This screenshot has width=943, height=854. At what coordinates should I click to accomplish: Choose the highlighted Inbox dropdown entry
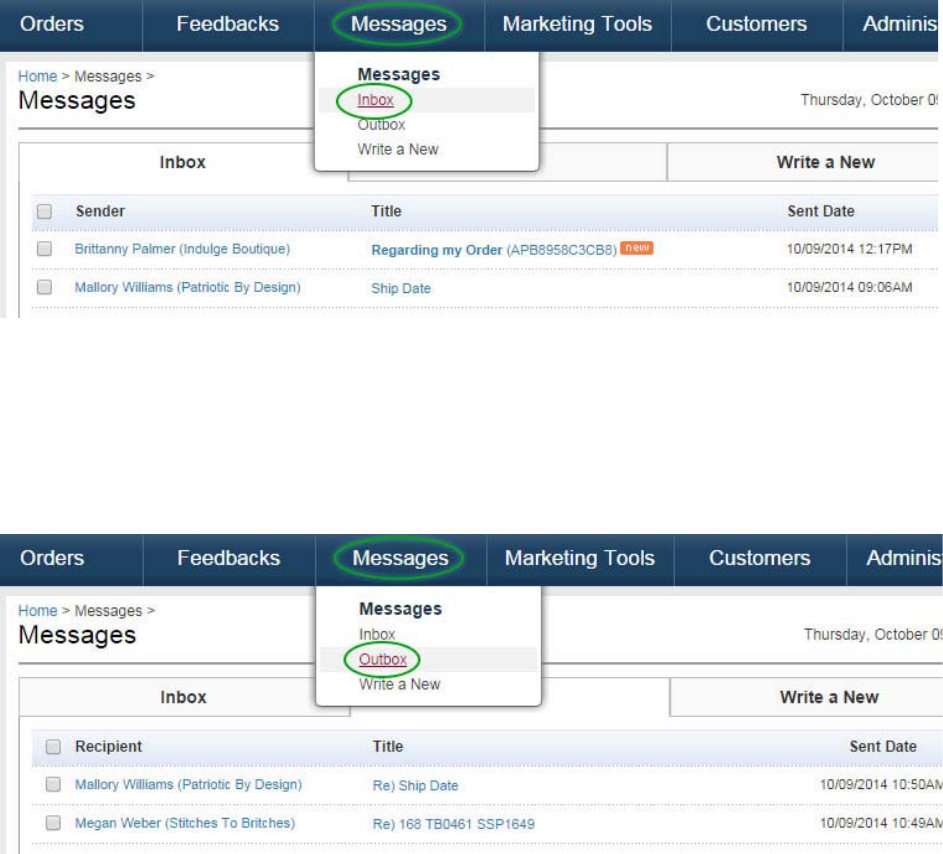pyautogui.click(x=375, y=100)
